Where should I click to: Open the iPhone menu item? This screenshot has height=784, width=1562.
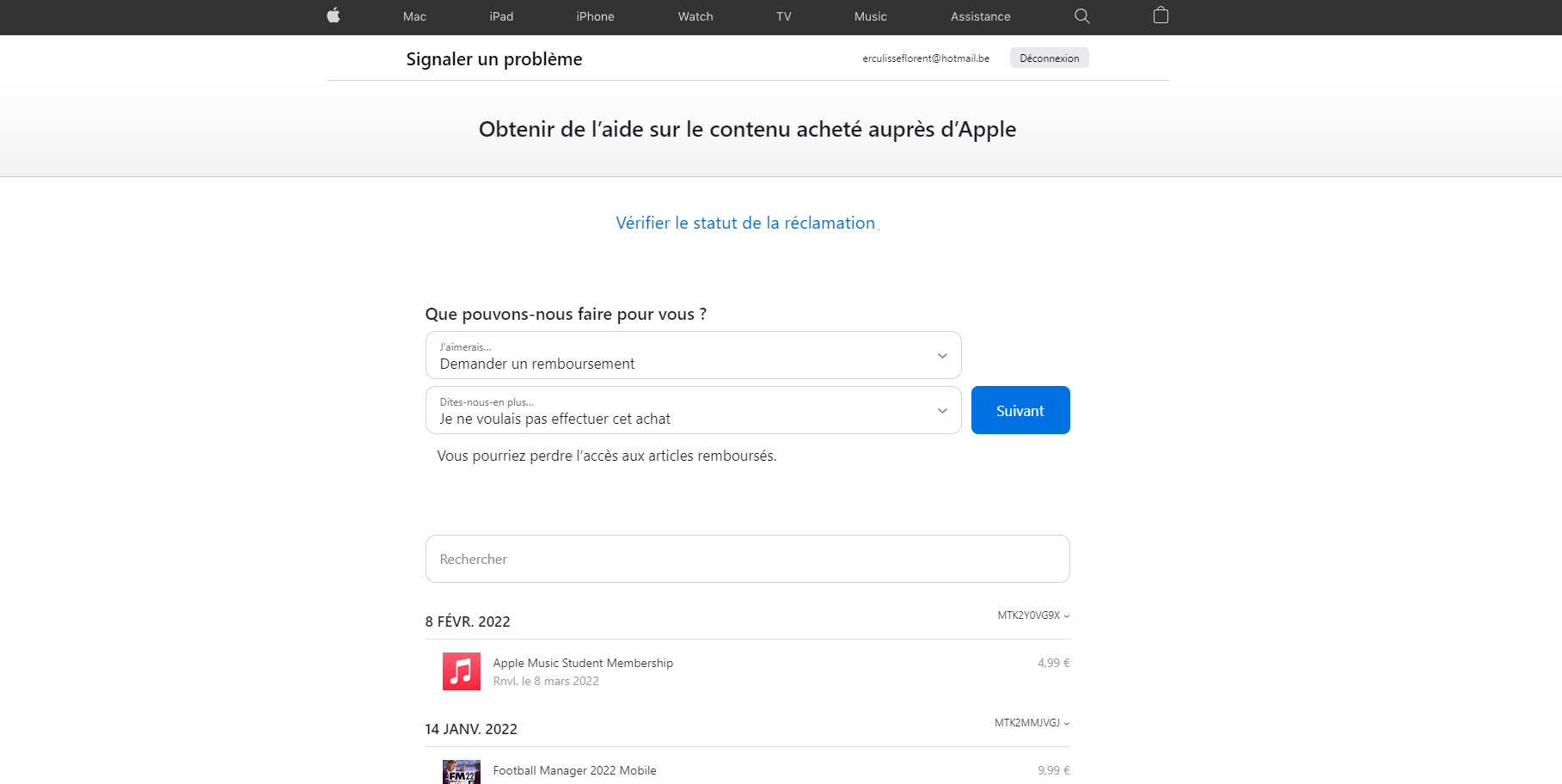595,16
